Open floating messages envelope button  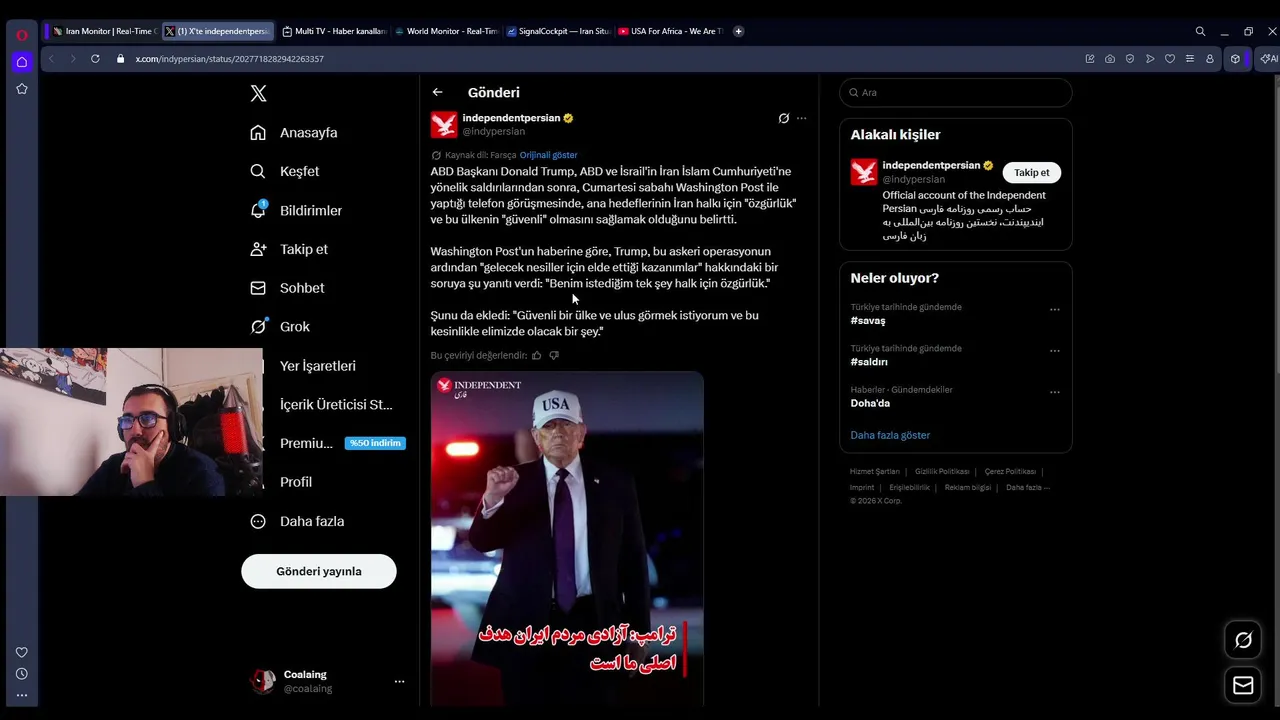coord(1243,685)
